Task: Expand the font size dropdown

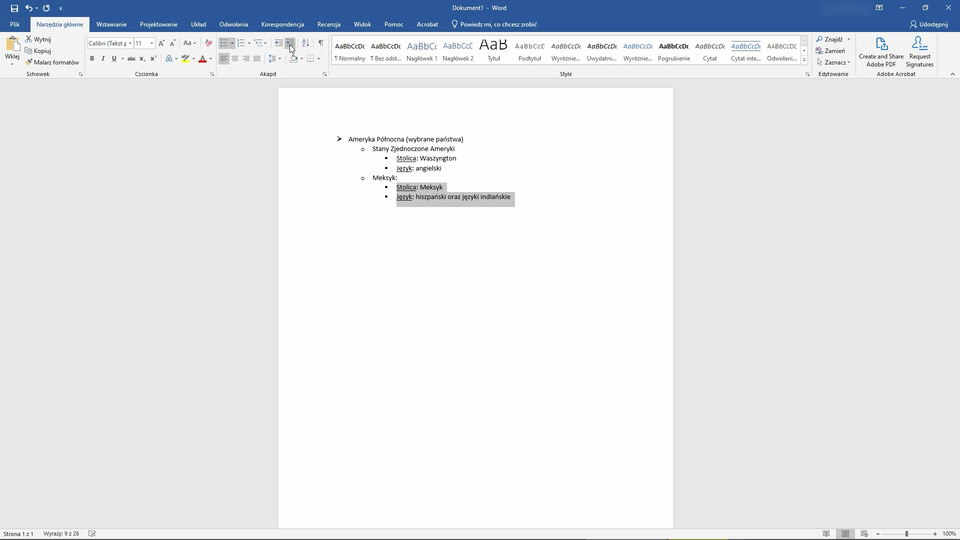Action: (x=152, y=43)
